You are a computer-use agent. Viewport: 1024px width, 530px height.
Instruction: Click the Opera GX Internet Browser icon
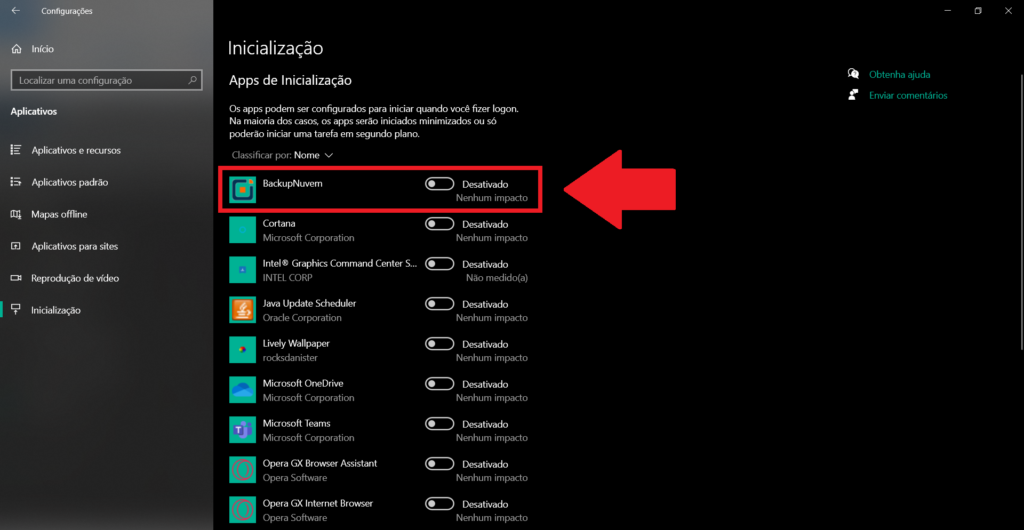coord(242,510)
